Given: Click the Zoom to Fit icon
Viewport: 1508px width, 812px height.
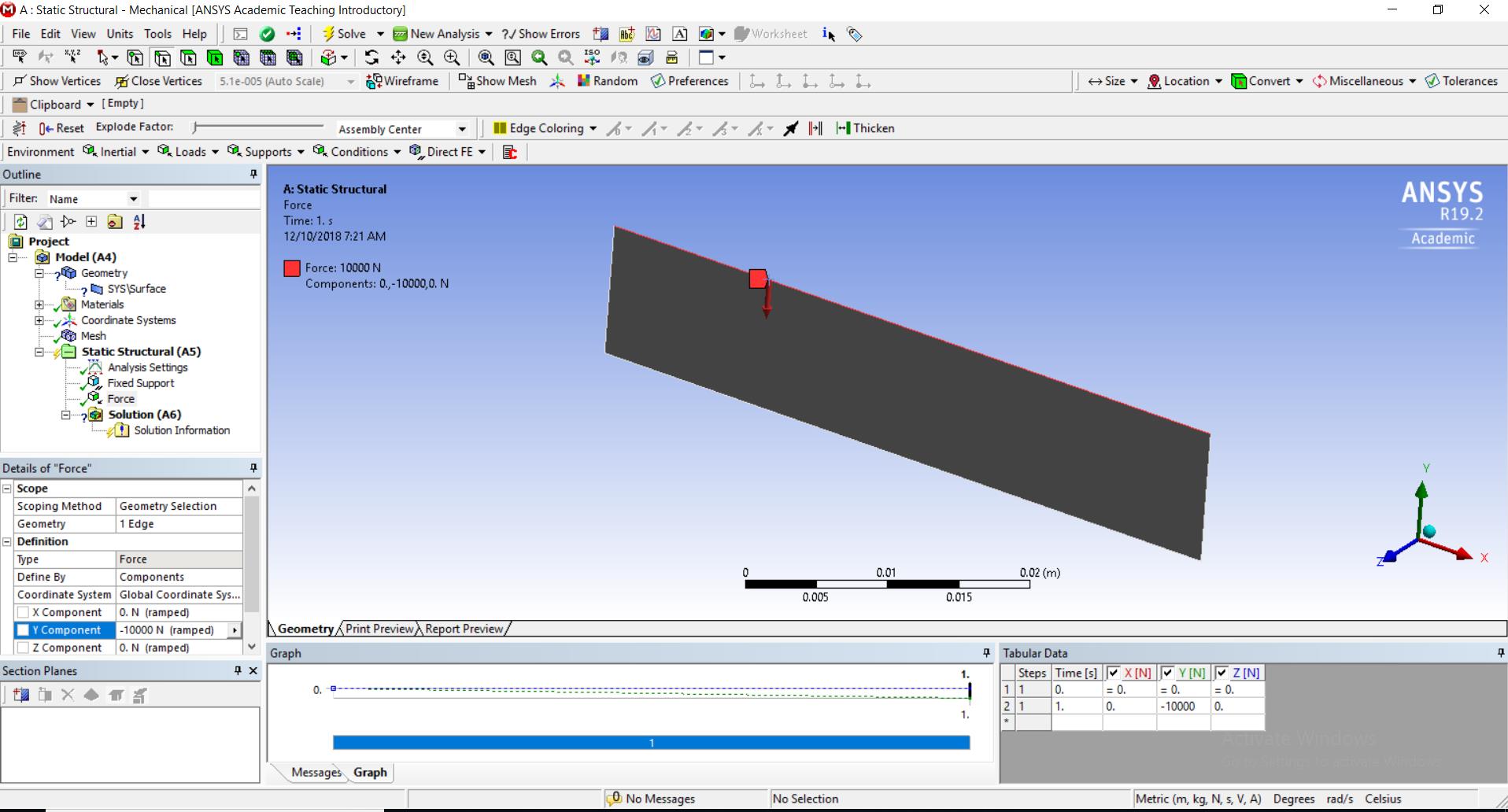Looking at the screenshot, I should [486, 57].
